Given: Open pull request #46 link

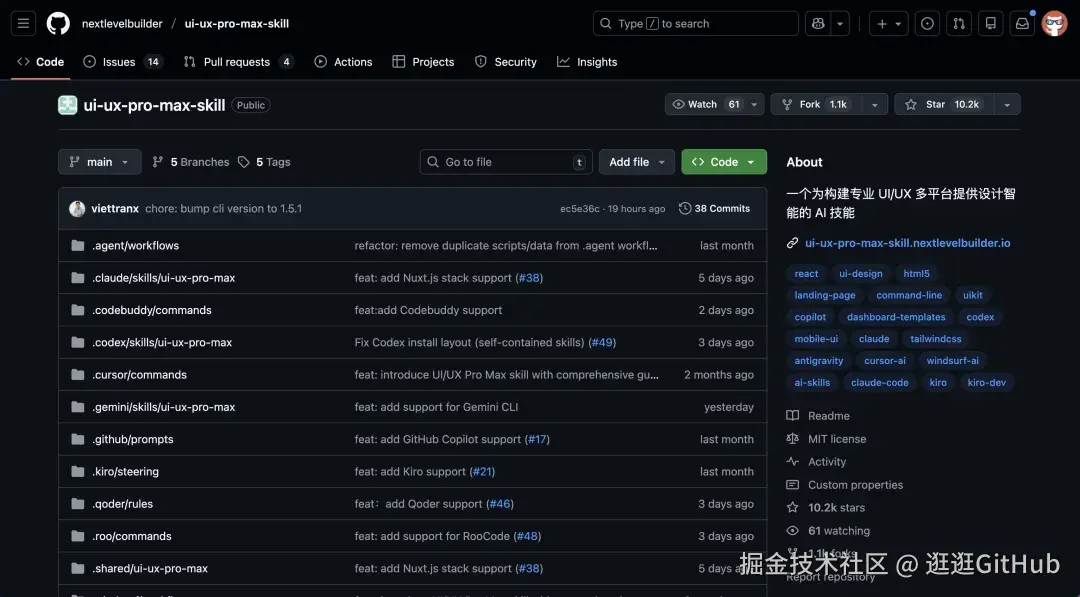Looking at the screenshot, I should tap(500, 504).
